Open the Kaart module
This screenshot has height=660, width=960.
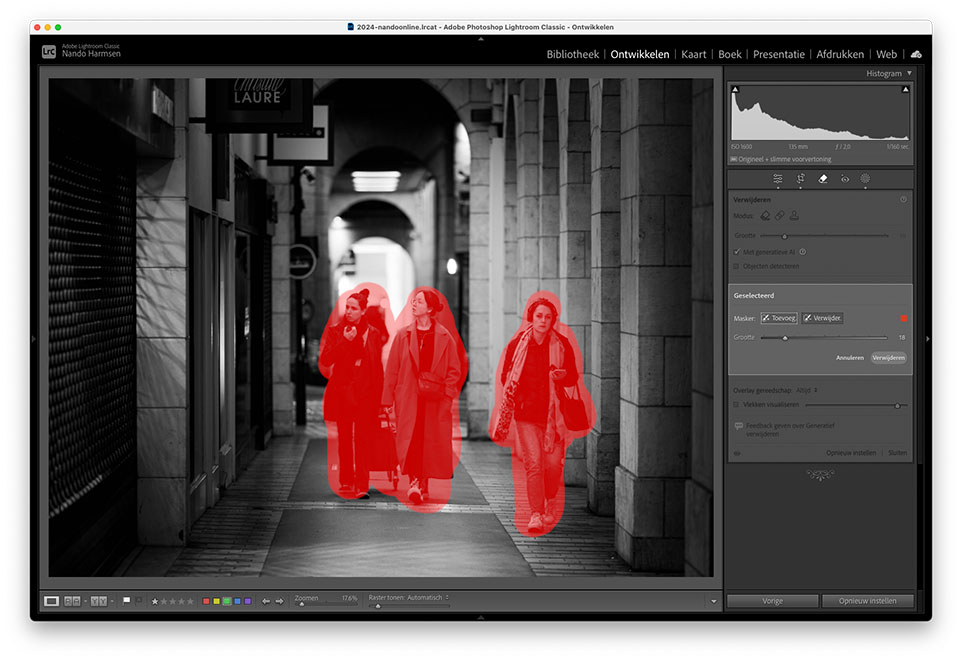(694, 54)
